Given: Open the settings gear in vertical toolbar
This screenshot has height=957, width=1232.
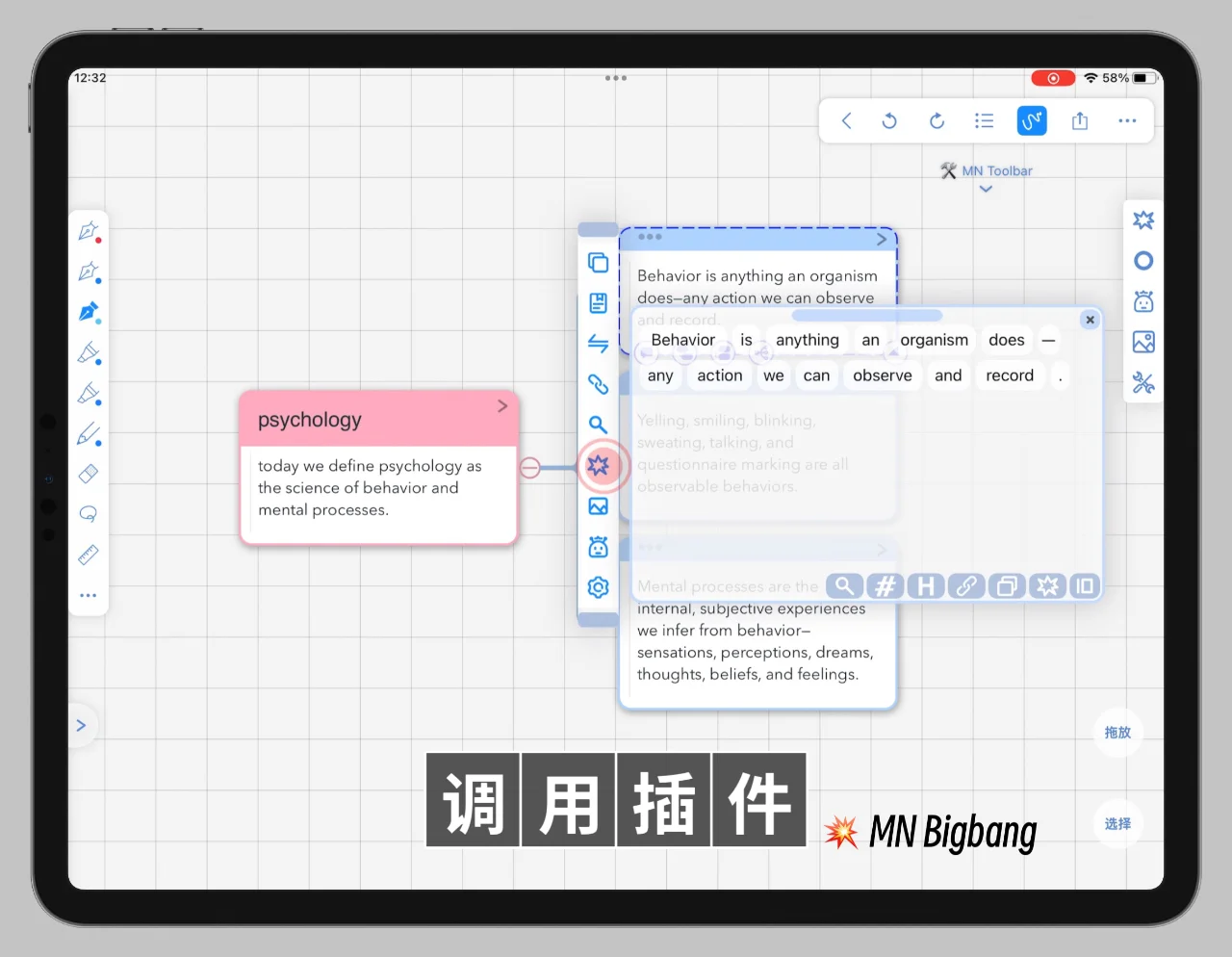Looking at the screenshot, I should (598, 587).
